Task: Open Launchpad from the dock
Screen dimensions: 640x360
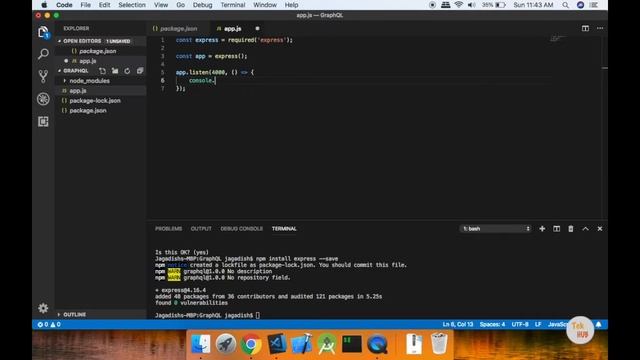Action: [x=226, y=344]
